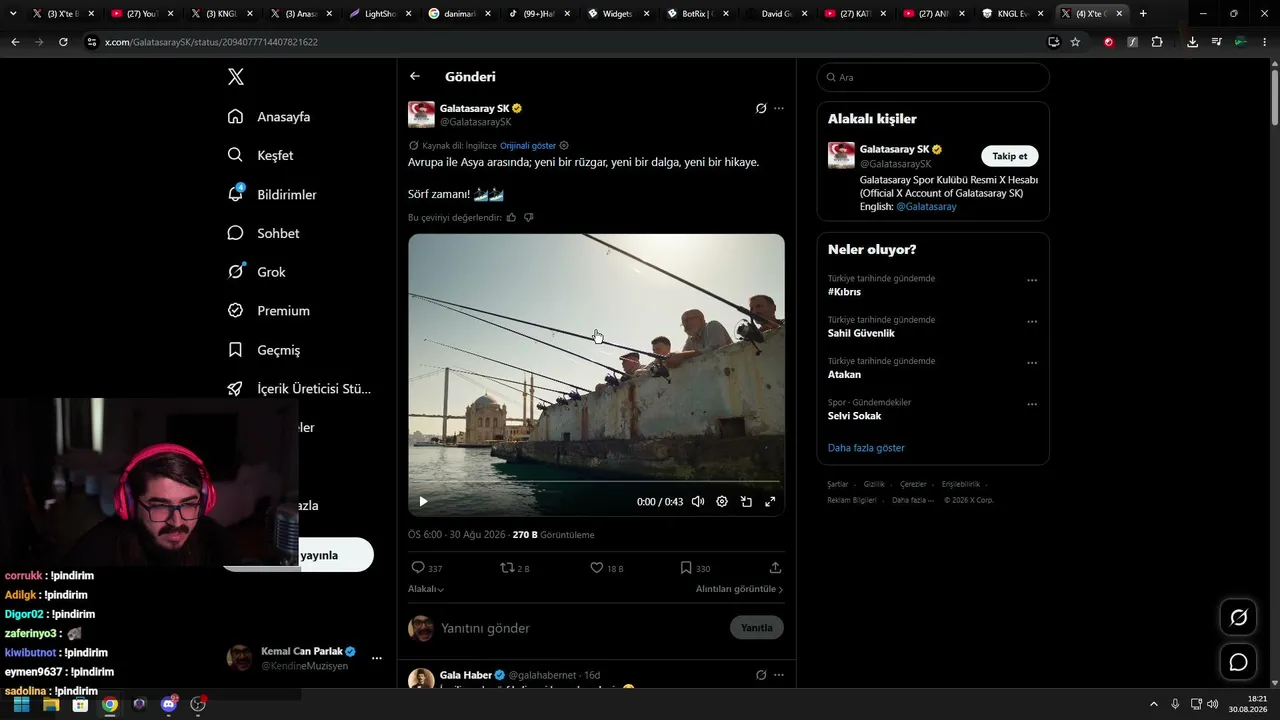Open Discord from the taskbar

[169, 704]
